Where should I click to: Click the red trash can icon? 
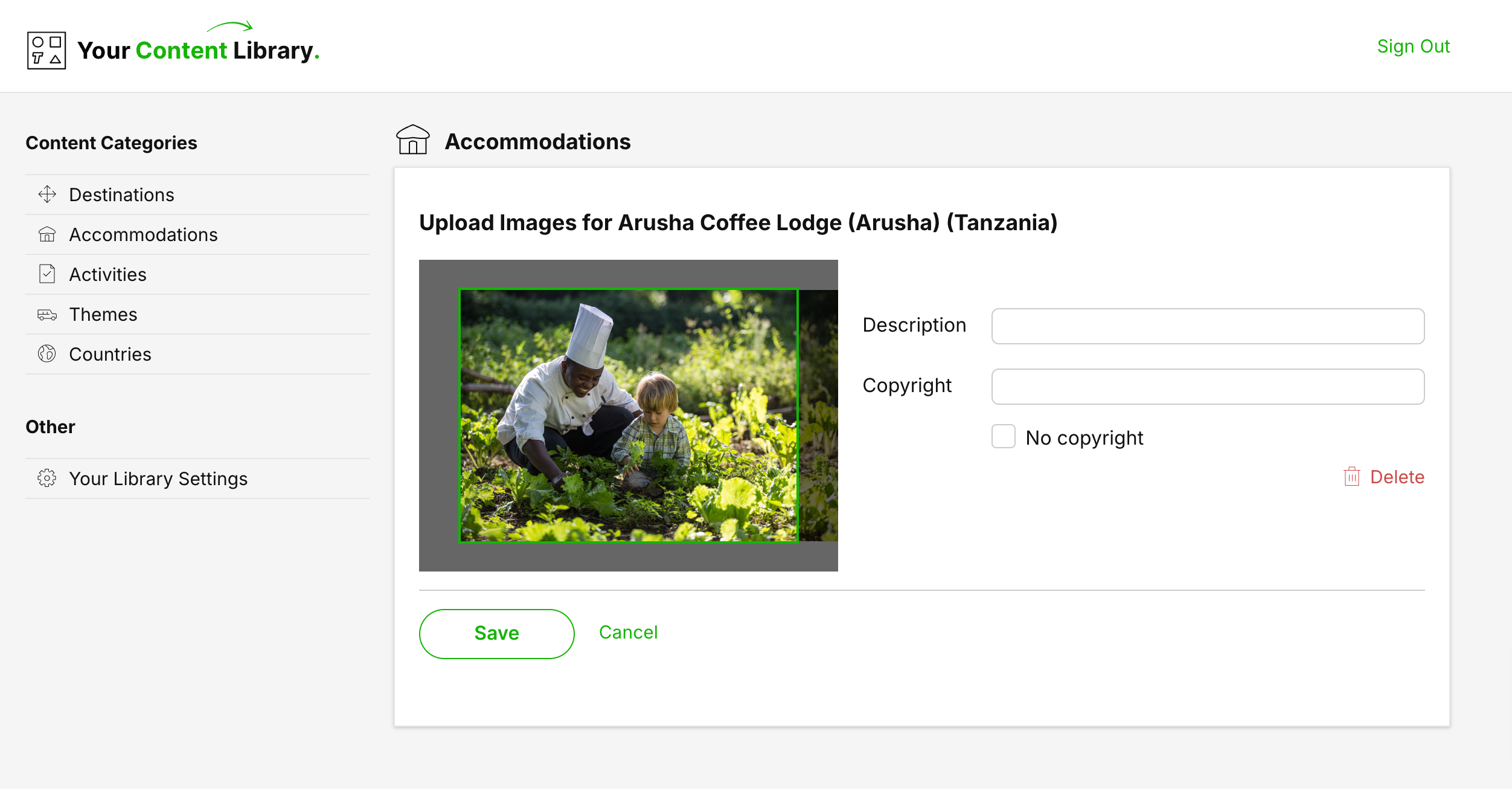(x=1352, y=477)
